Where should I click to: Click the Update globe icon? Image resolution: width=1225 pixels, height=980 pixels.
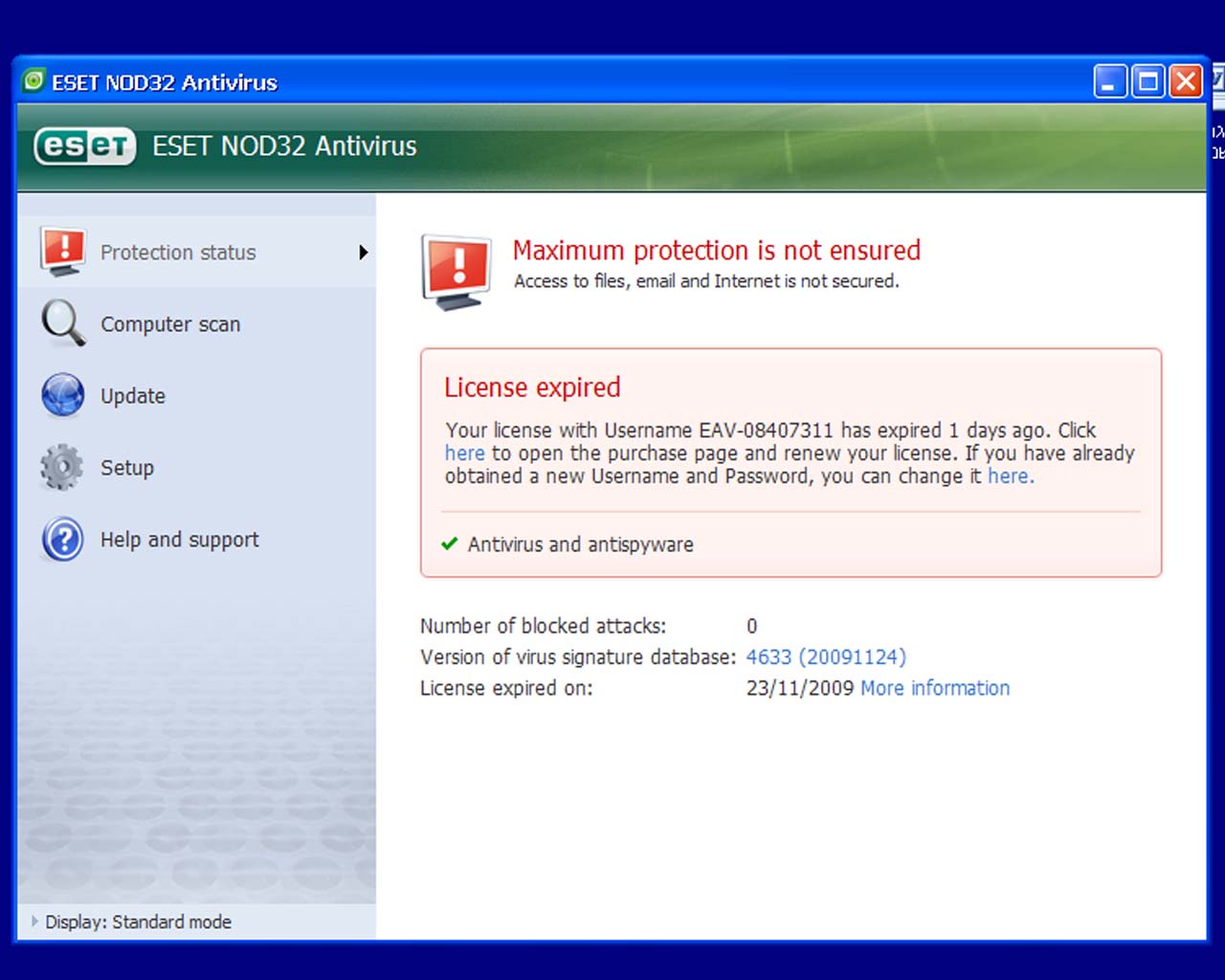point(63,395)
